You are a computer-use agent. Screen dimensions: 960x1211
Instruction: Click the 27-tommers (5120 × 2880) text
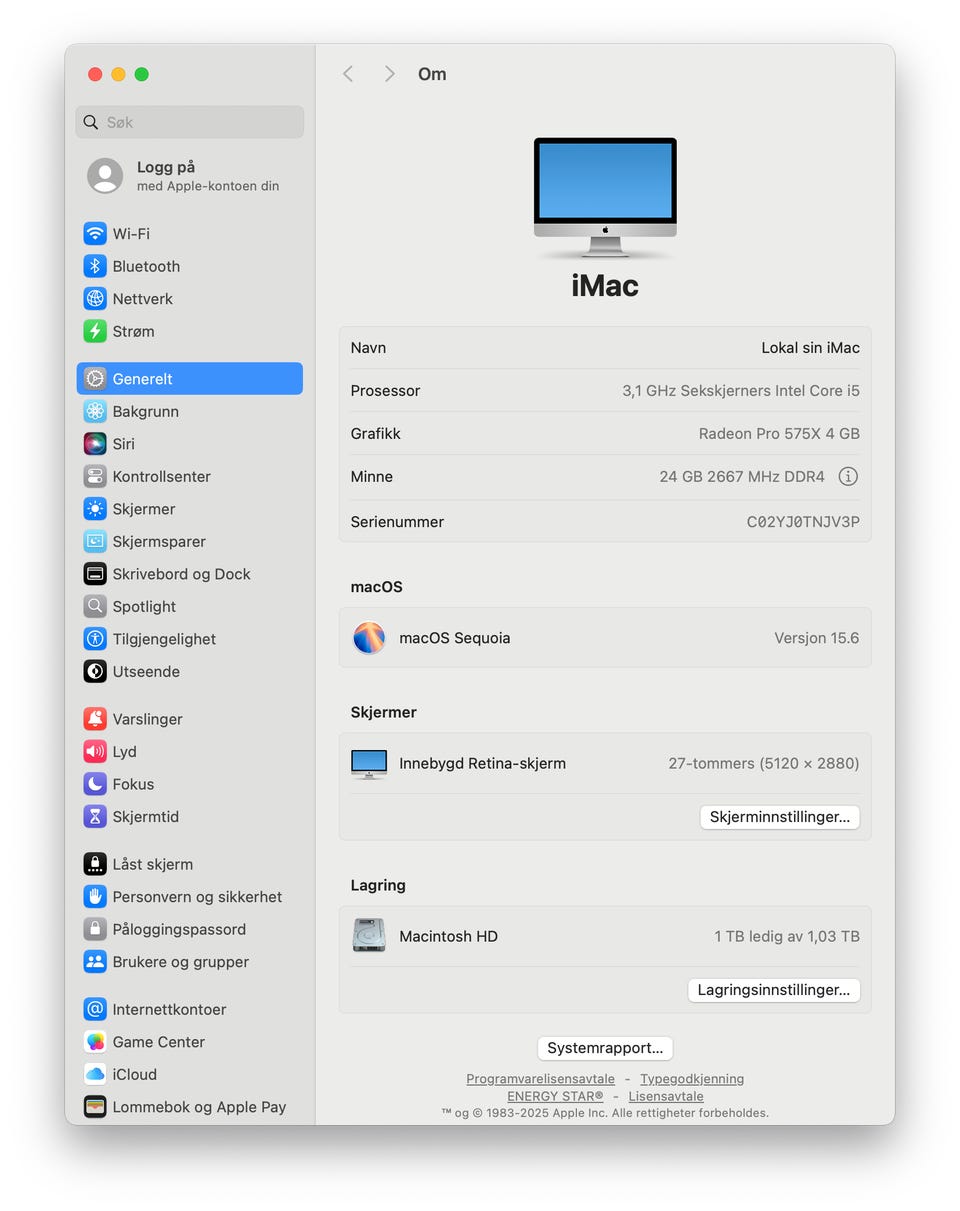[x=764, y=763]
